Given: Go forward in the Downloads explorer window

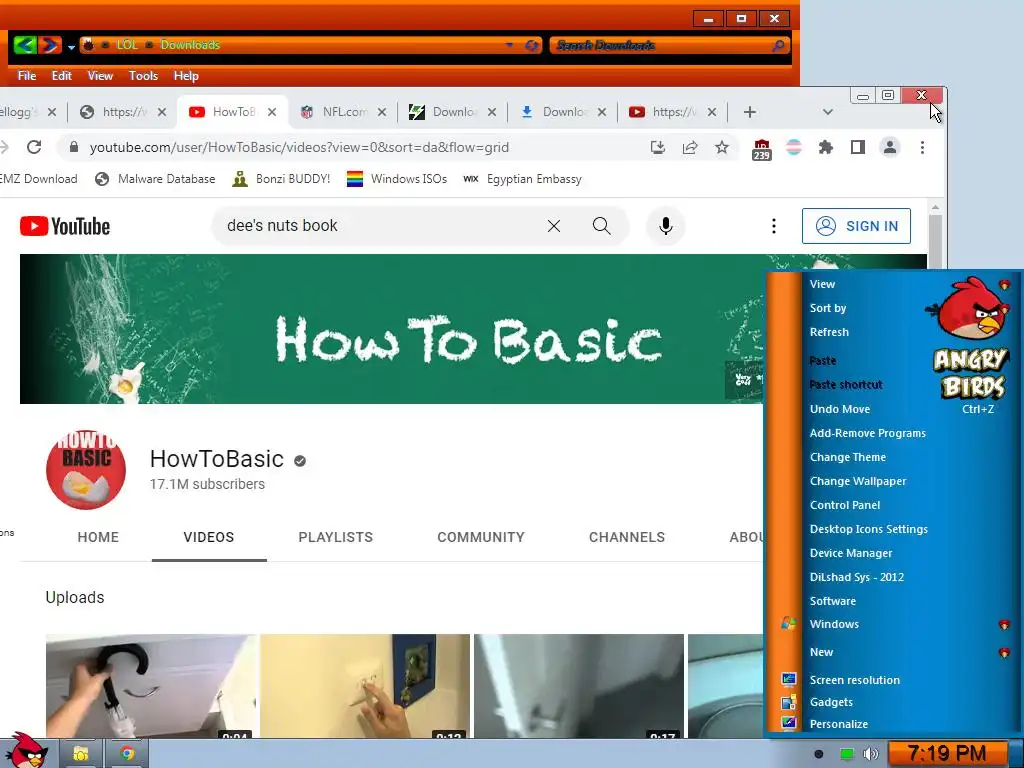Looking at the screenshot, I should tap(50, 45).
